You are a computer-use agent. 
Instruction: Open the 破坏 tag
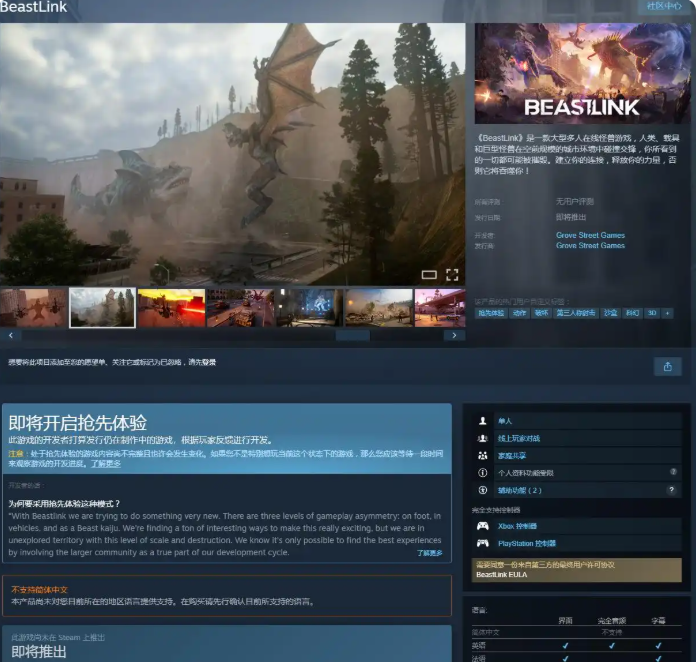542,313
